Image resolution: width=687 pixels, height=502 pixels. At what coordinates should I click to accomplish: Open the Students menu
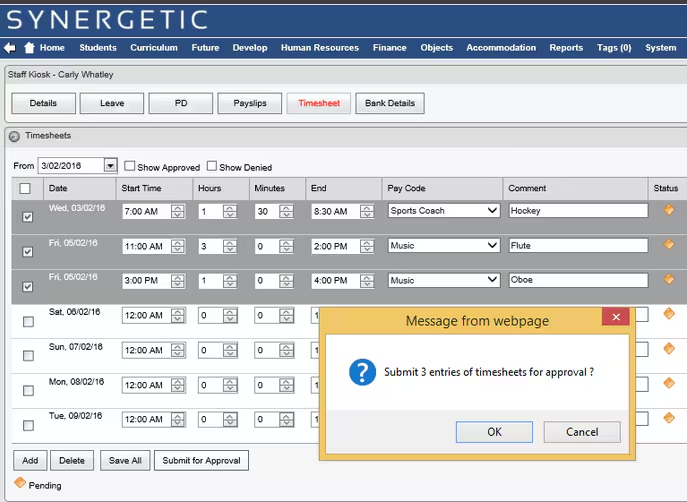pos(98,48)
